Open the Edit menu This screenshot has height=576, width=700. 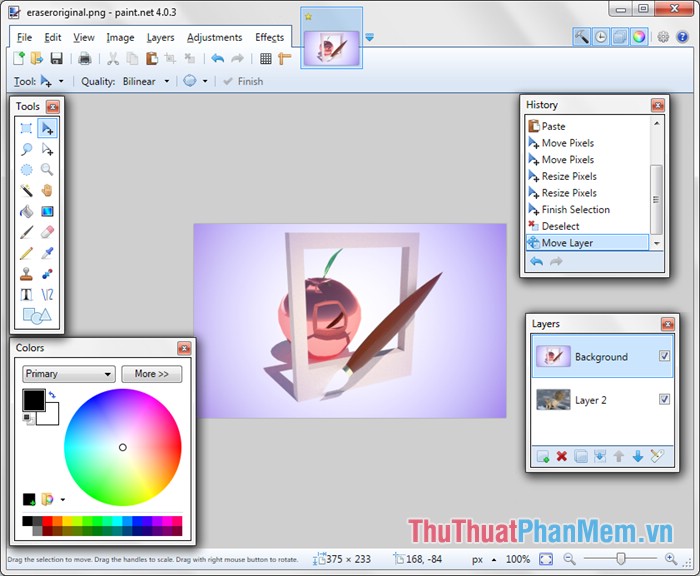click(53, 38)
